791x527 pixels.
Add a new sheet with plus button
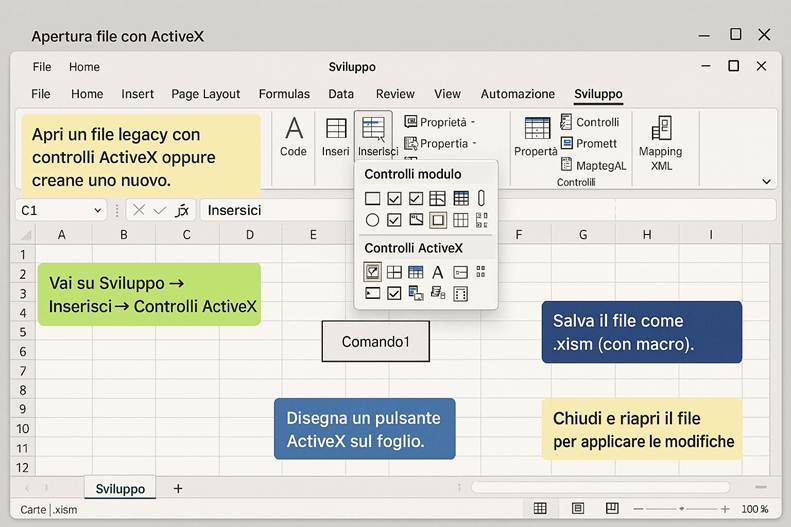click(x=178, y=488)
